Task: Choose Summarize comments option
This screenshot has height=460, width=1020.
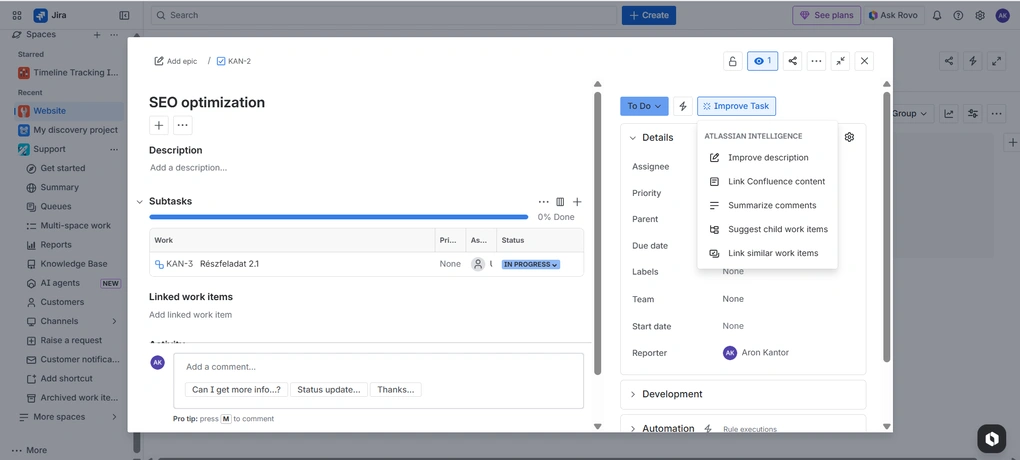Action: [767, 206]
